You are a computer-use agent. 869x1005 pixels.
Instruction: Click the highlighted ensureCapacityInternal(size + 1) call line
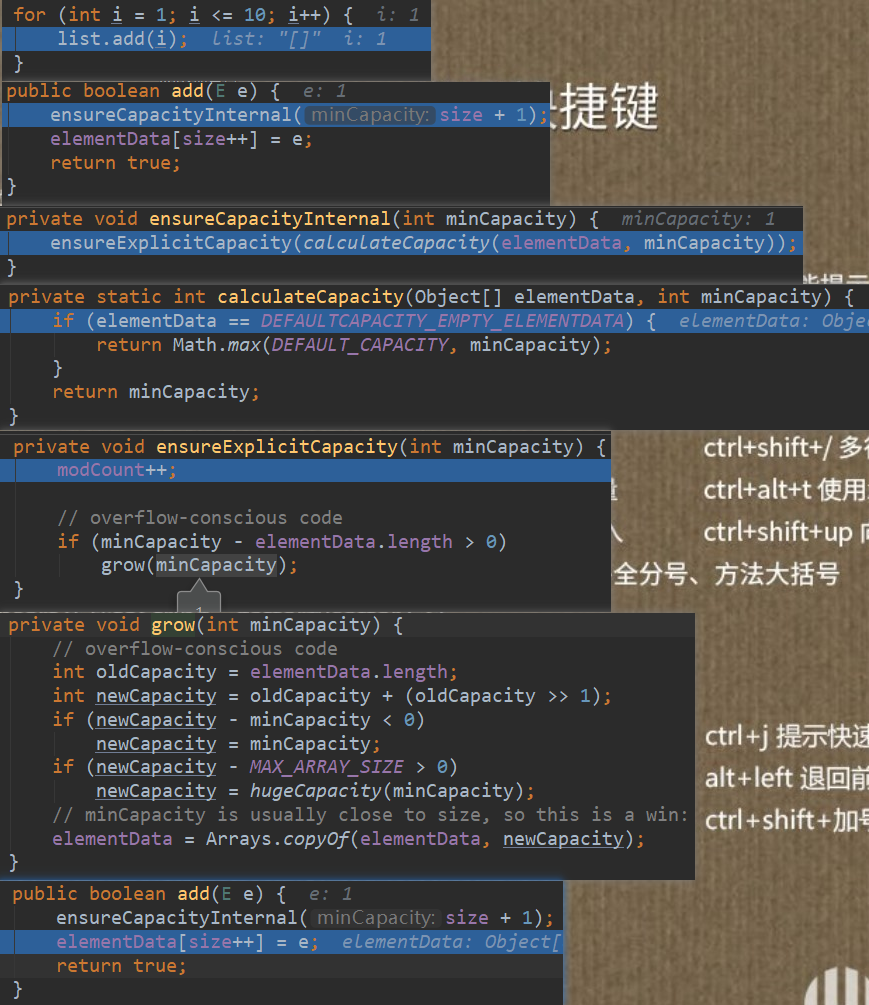coord(276,115)
